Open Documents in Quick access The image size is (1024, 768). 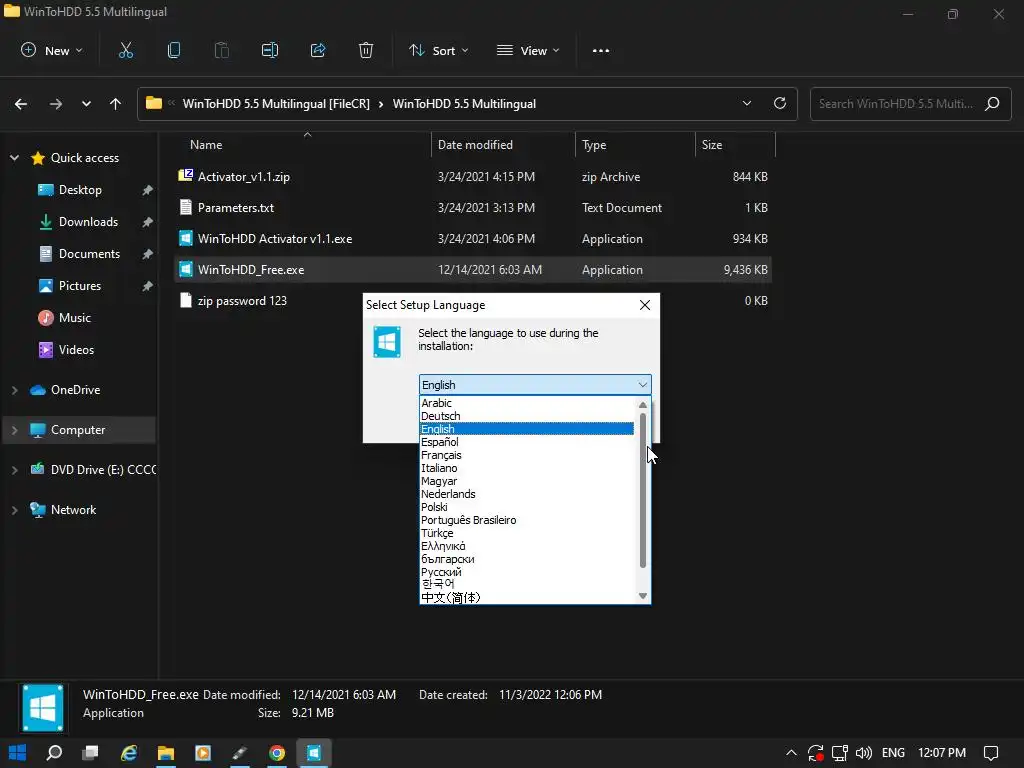tap(89, 254)
